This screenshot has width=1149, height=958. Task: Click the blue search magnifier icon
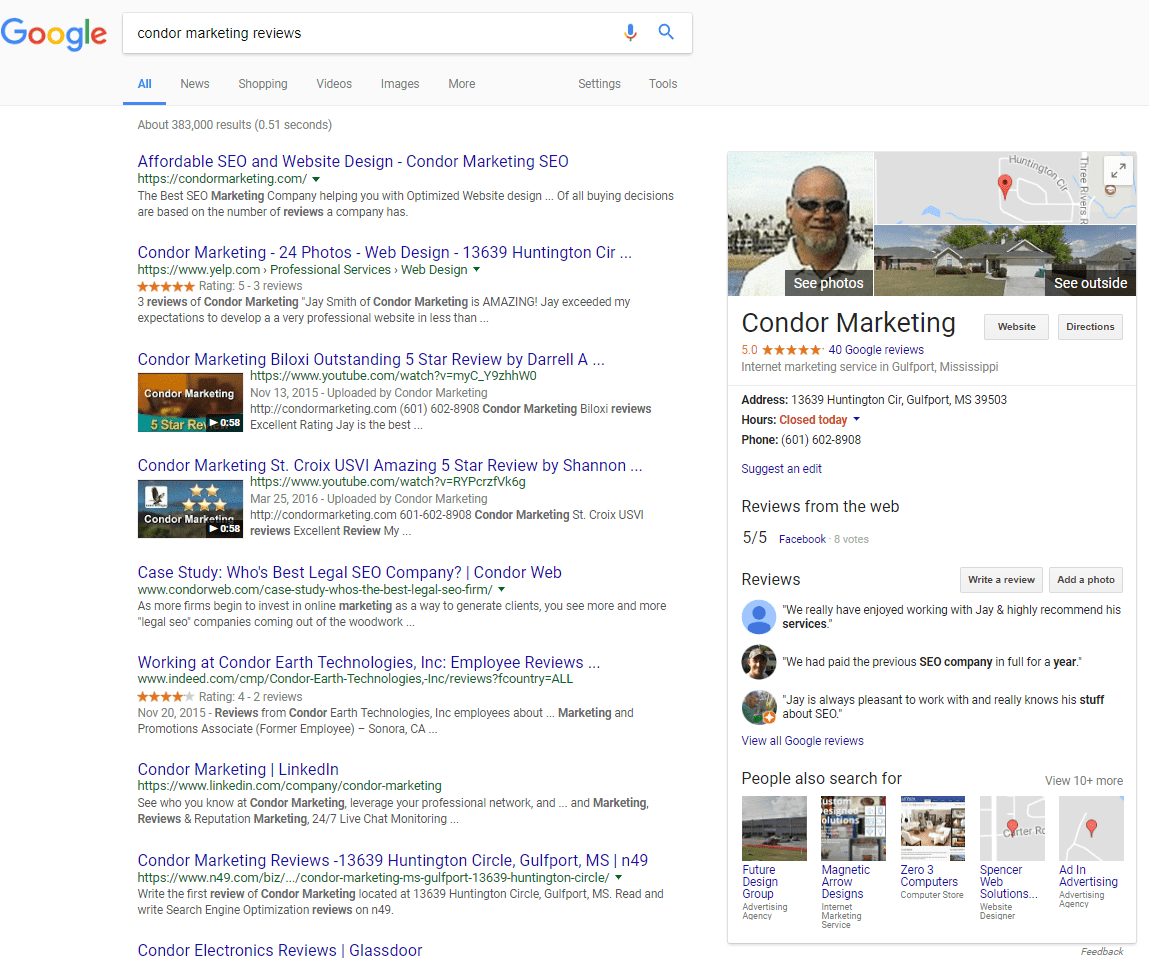click(665, 32)
